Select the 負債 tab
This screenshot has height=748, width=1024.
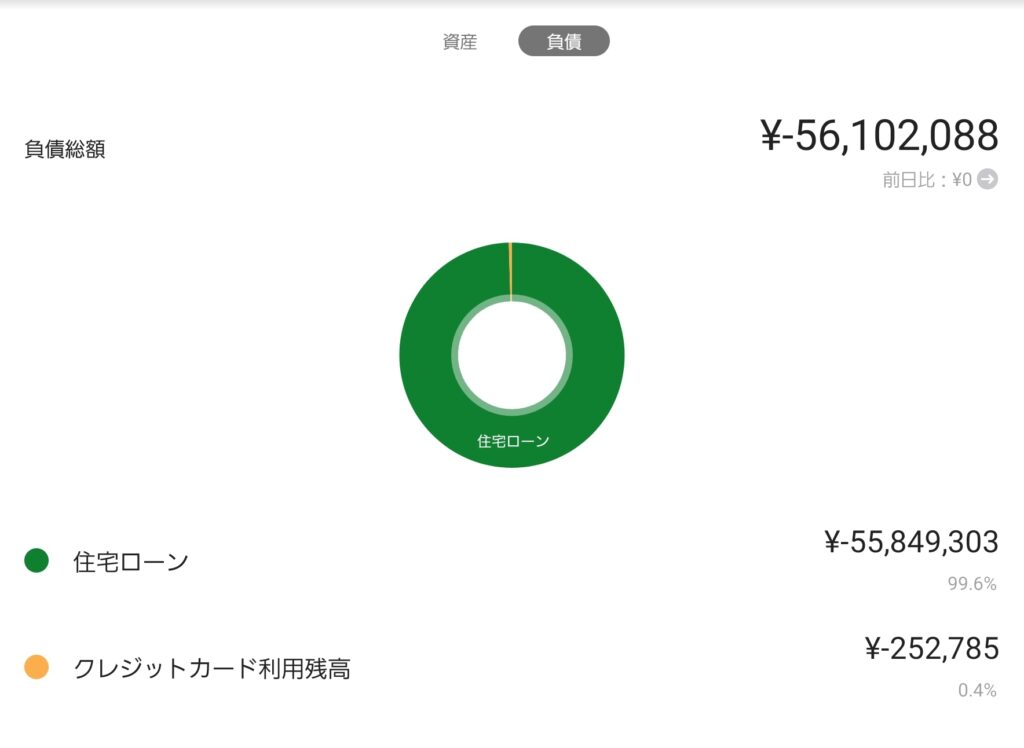563,42
